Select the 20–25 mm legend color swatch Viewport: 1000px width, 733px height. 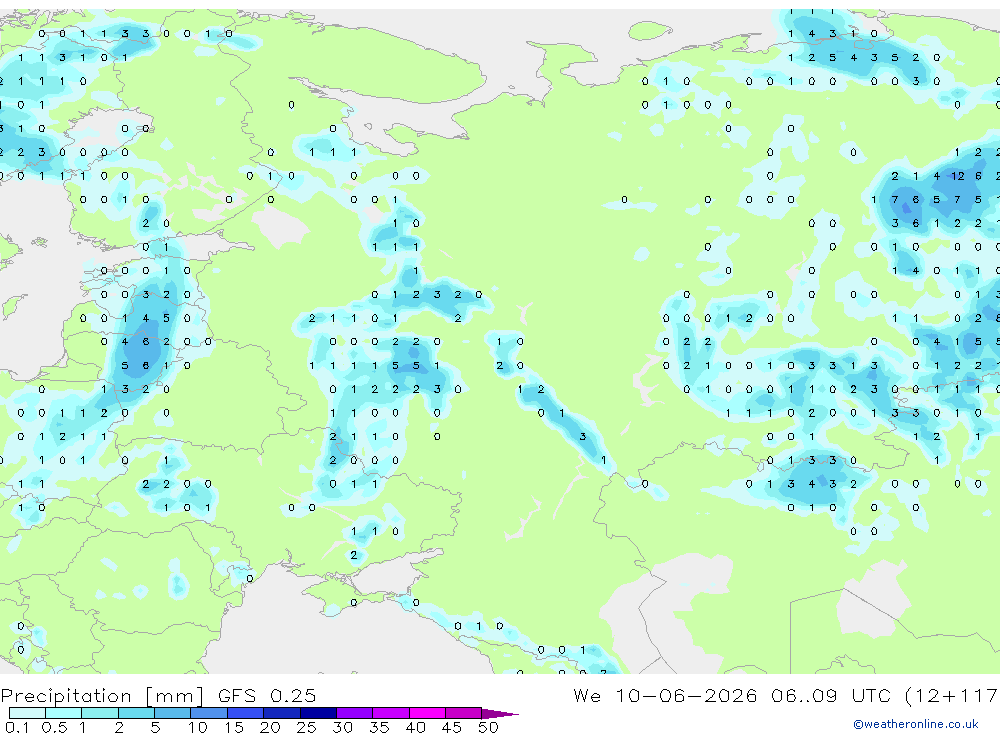coord(281,713)
